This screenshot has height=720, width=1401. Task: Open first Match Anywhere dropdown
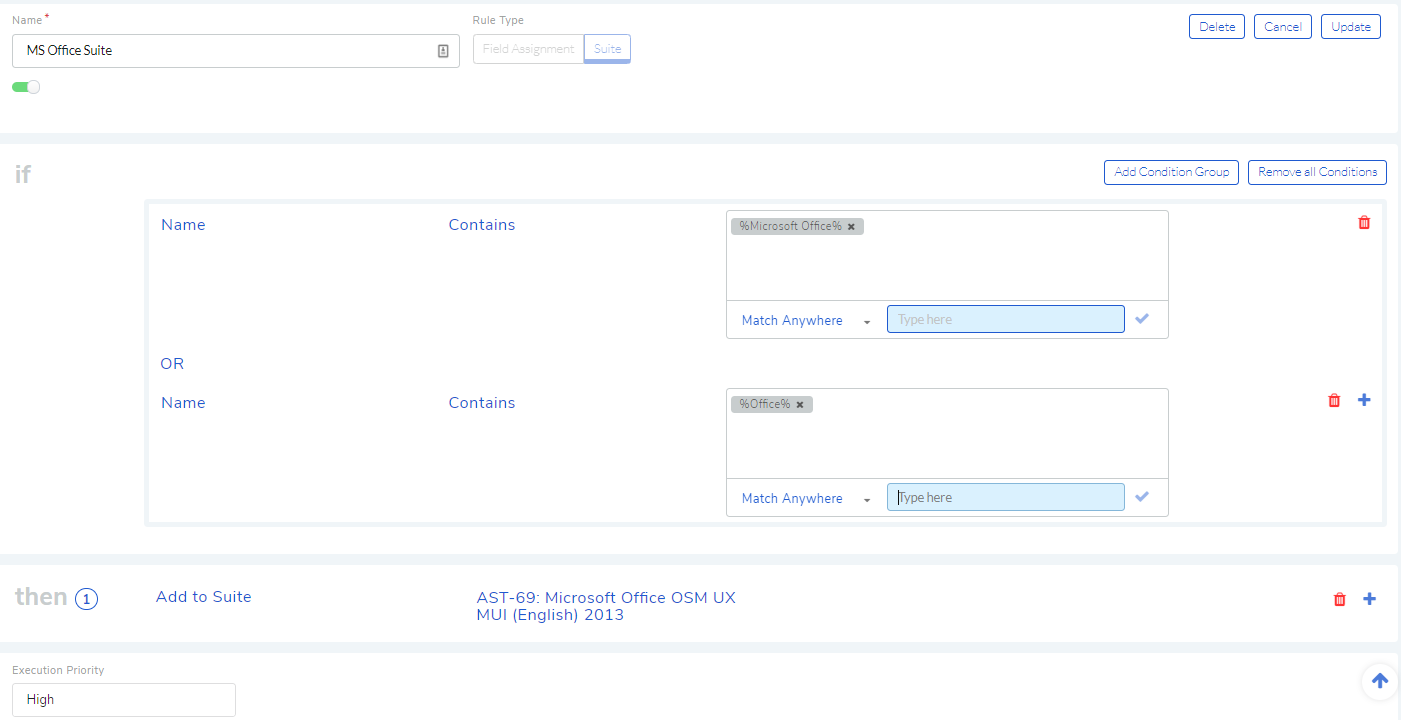806,321
